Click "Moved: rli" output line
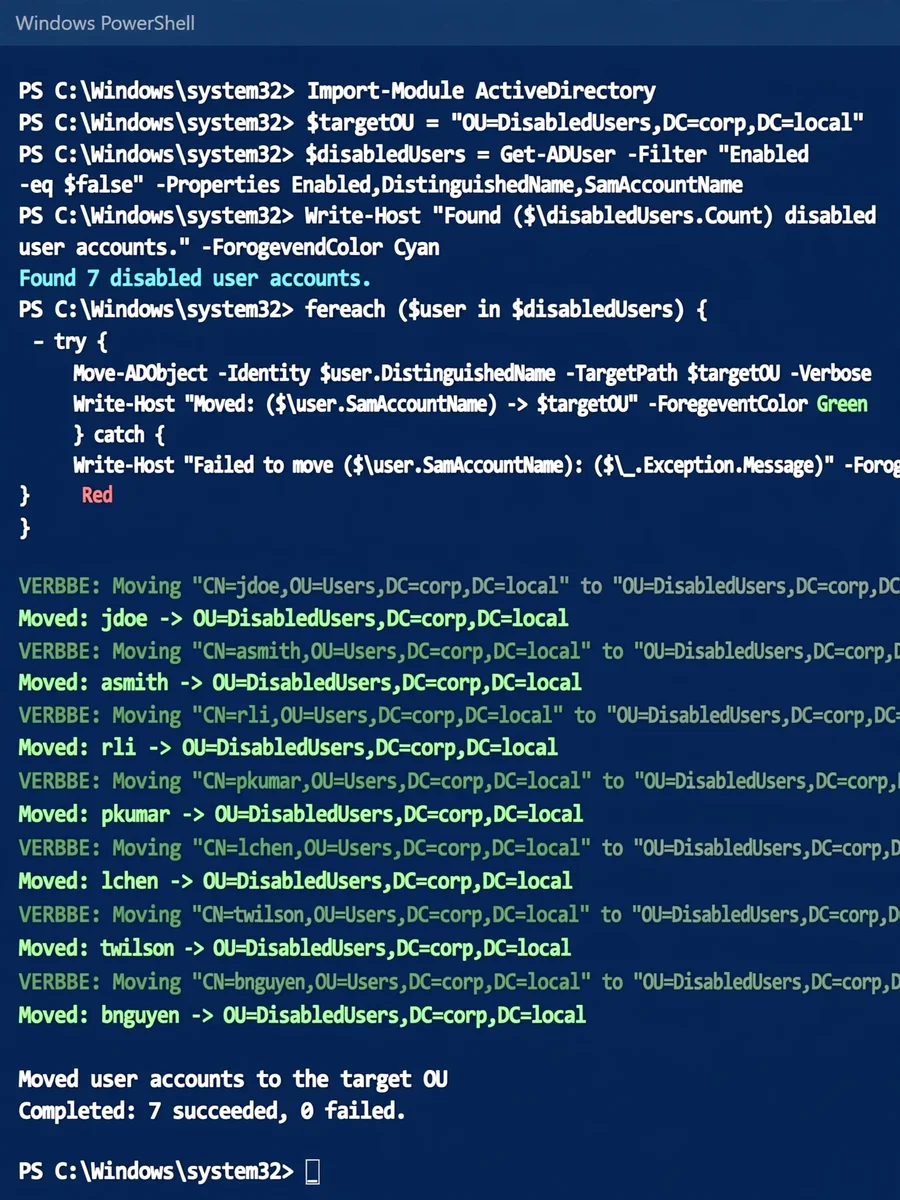This screenshot has width=900, height=1200. pyautogui.click(x=288, y=747)
